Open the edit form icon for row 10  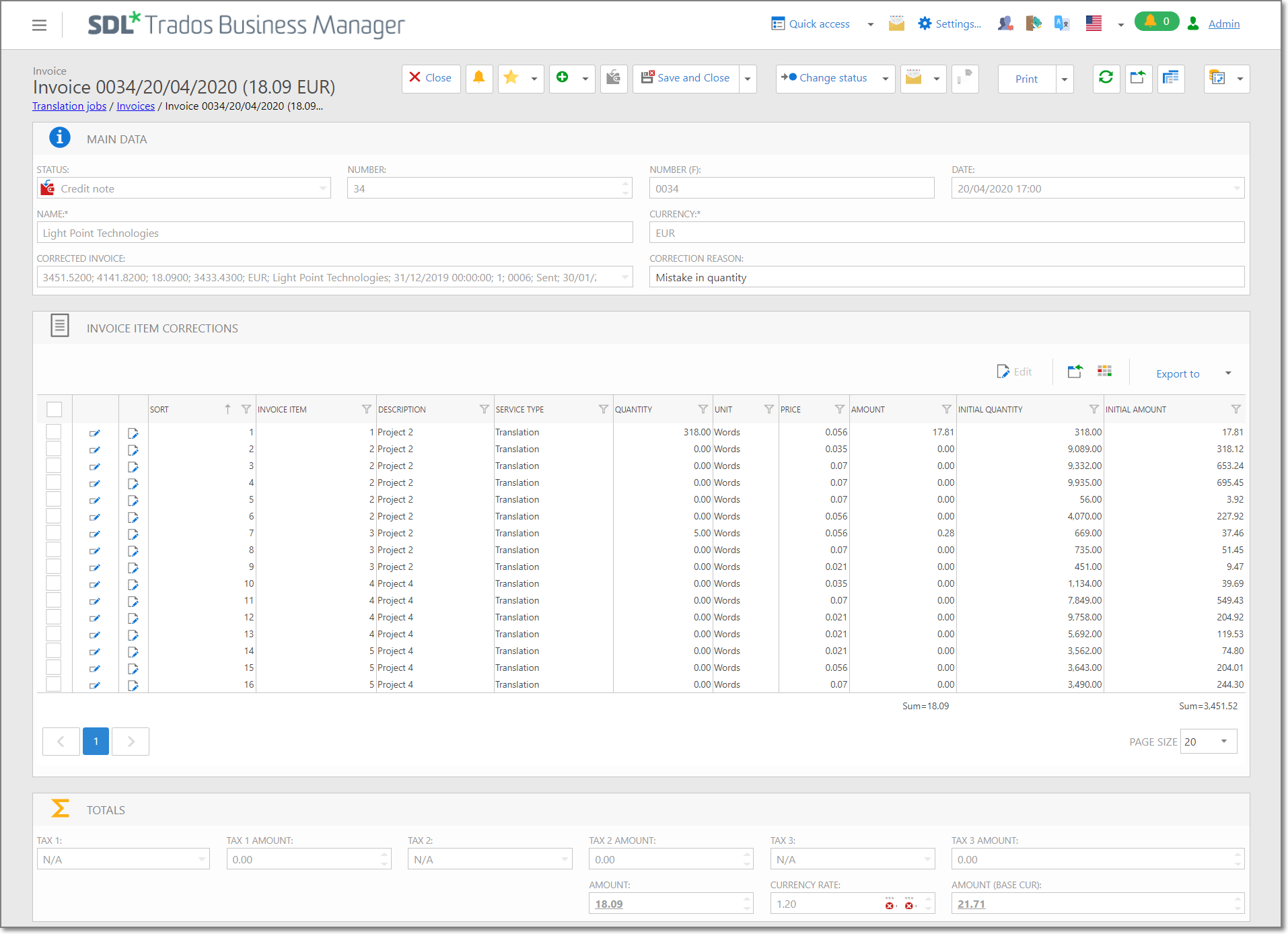coord(133,585)
